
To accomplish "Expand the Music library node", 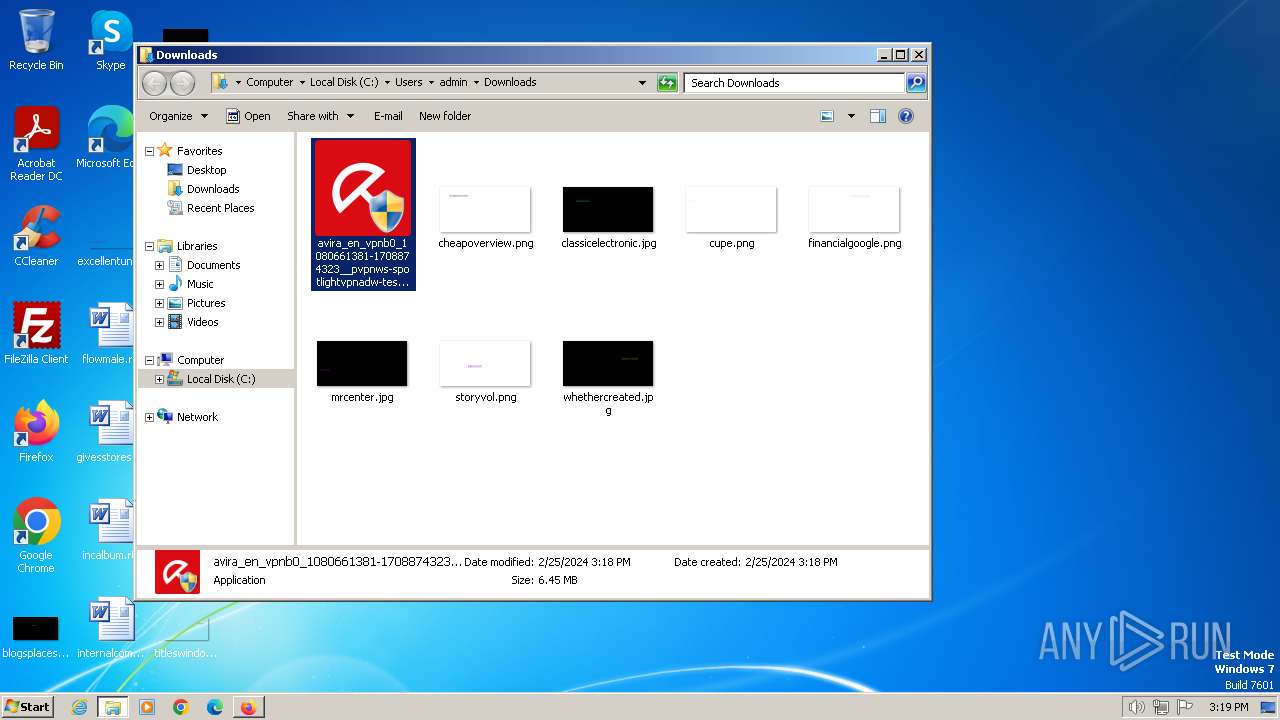I will point(159,284).
